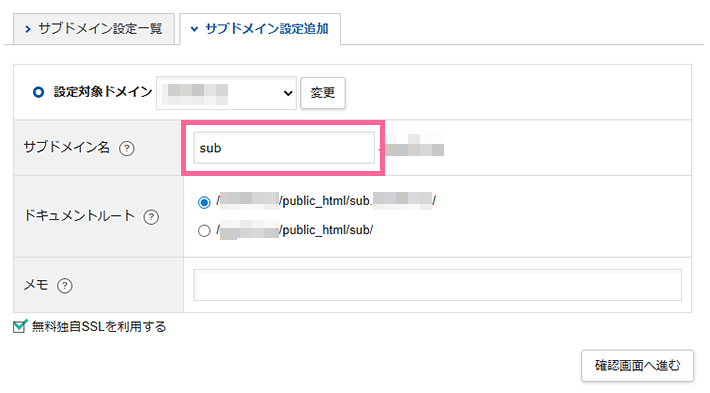Click the メモ label text

point(36,285)
